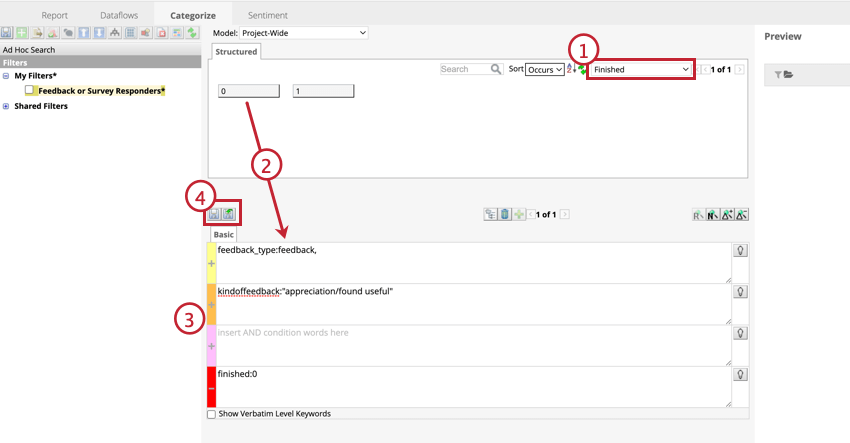
Task: Click the green plus add-filter toolbar icon
Action: tap(22, 33)
